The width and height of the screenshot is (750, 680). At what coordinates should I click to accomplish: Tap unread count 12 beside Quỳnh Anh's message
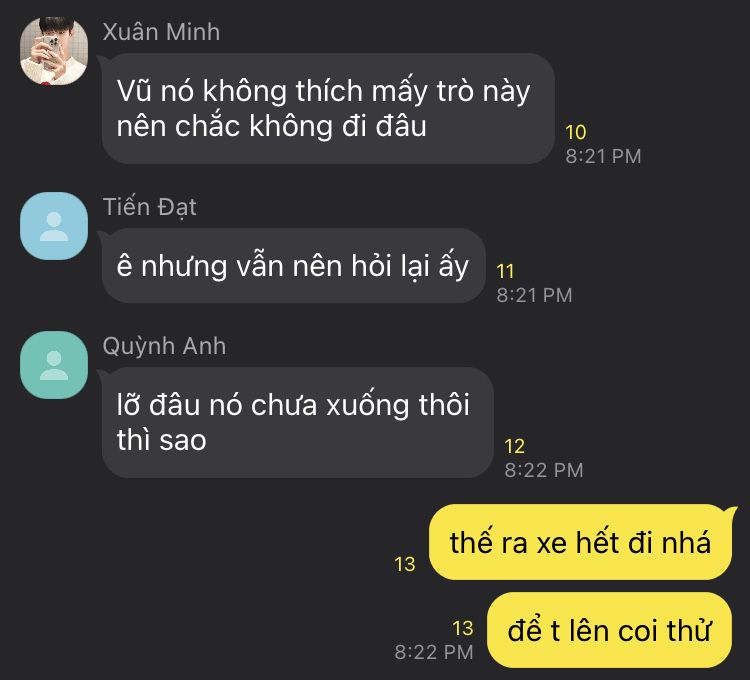pos(515,447)
